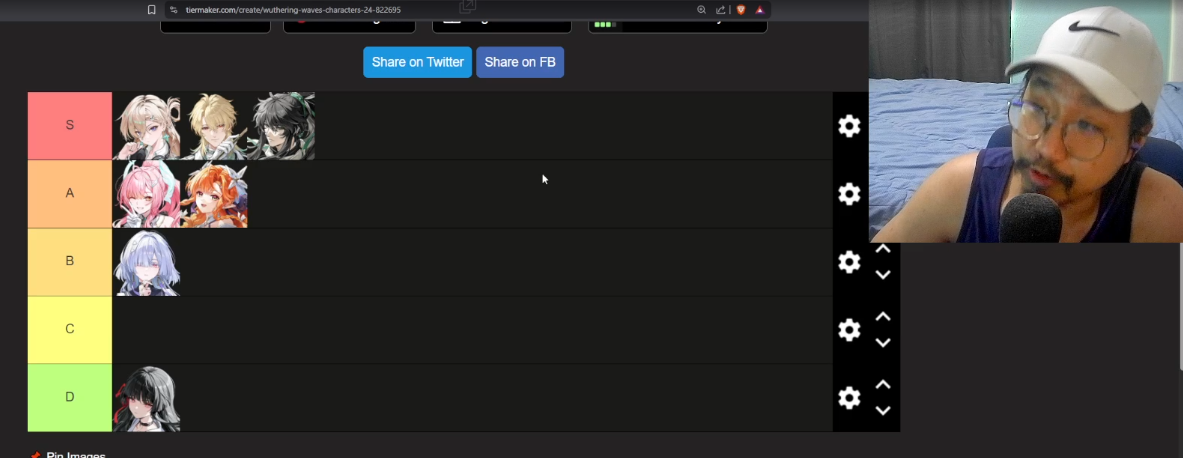Open settings gear for C tier row
This screenshot has height=458, width=1183.
click(x=849, y=330)
